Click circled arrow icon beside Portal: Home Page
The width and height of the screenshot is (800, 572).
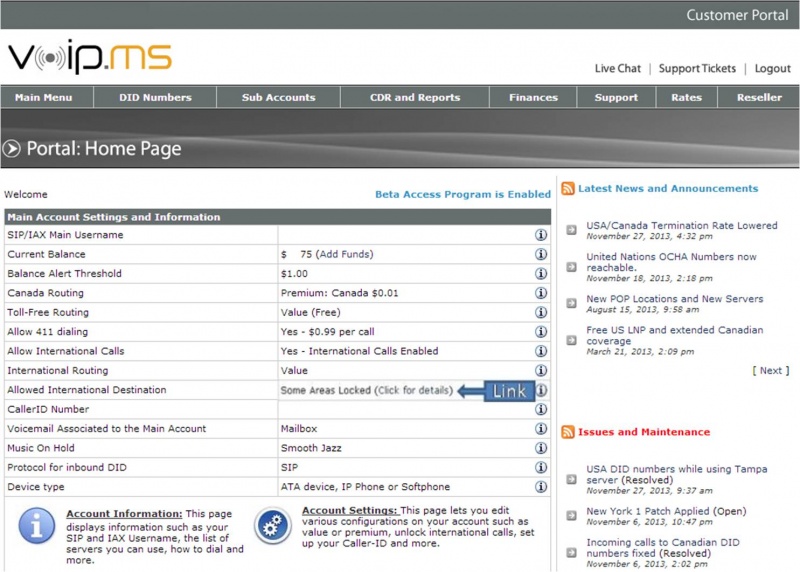coord(11,148)
